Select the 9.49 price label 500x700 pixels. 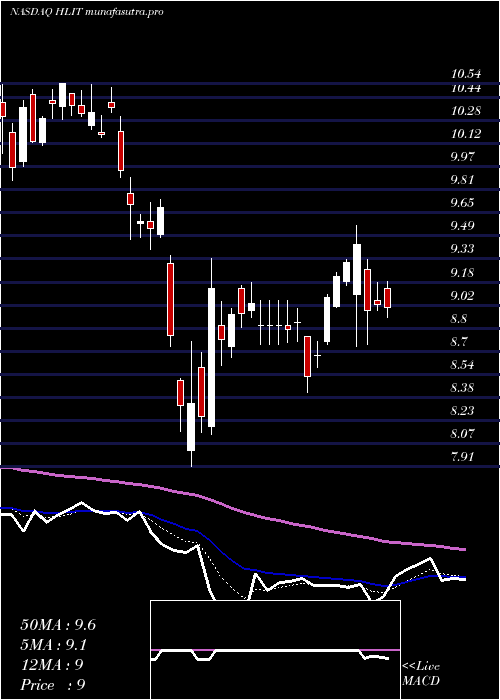click(x=462, y=225)
